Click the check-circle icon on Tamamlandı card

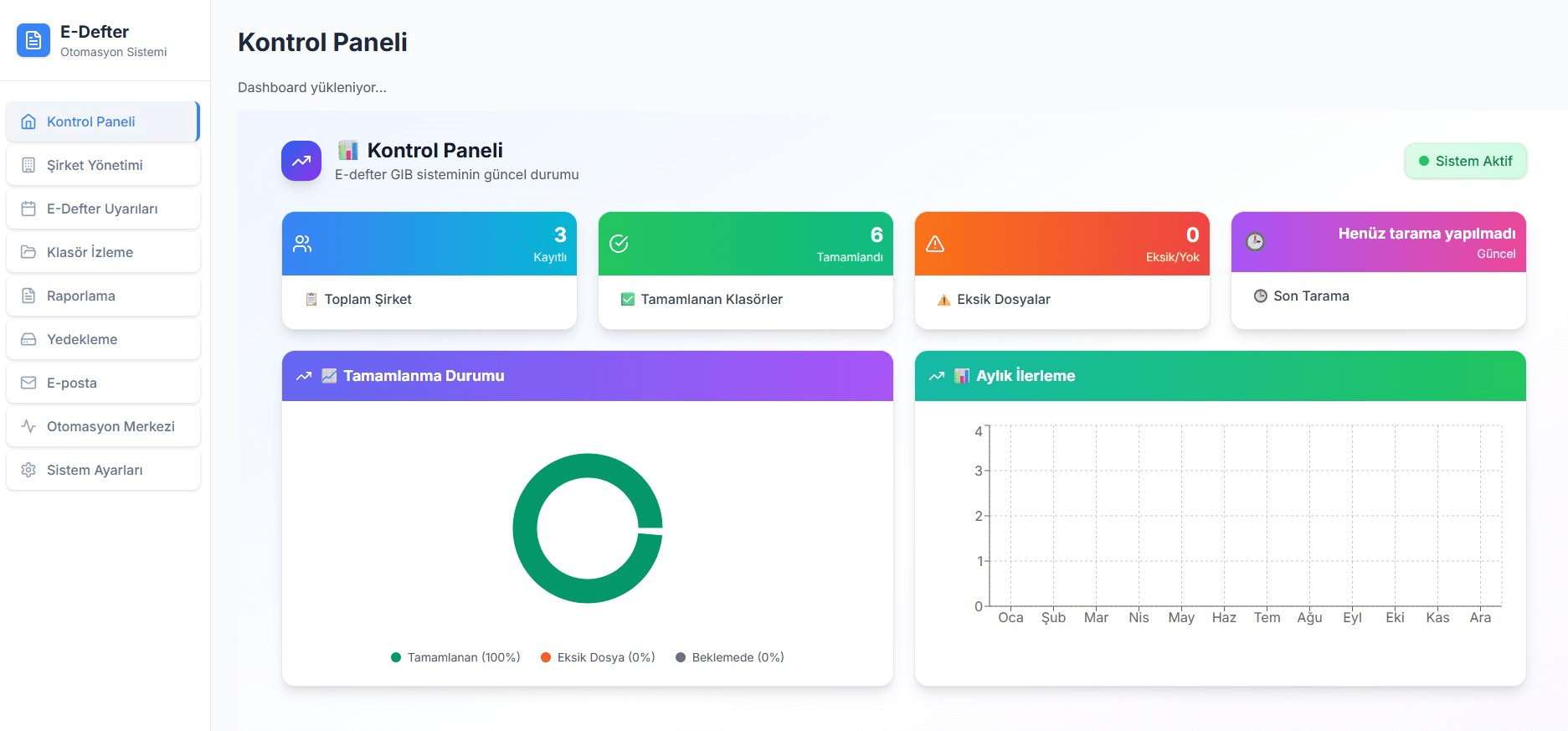[619, 244]
